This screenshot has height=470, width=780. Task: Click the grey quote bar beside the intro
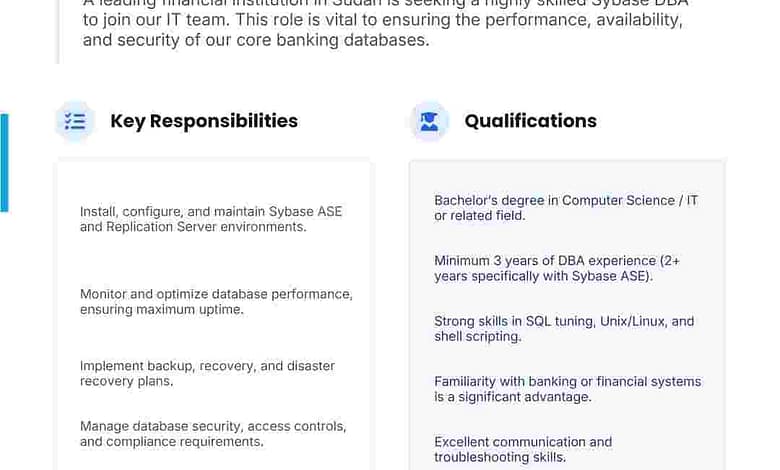click(x=58, y=30)
